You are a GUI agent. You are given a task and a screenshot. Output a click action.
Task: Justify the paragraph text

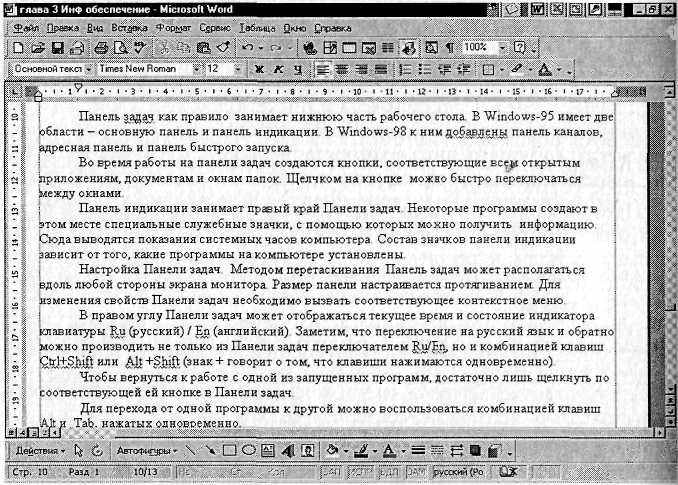[381, 69]
